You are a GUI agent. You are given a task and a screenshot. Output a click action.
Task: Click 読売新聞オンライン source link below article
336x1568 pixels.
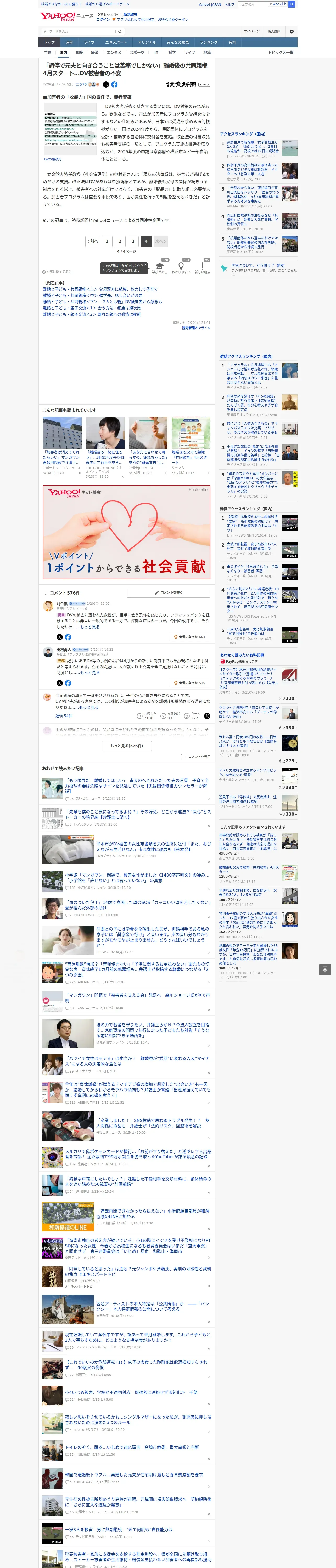196,328
